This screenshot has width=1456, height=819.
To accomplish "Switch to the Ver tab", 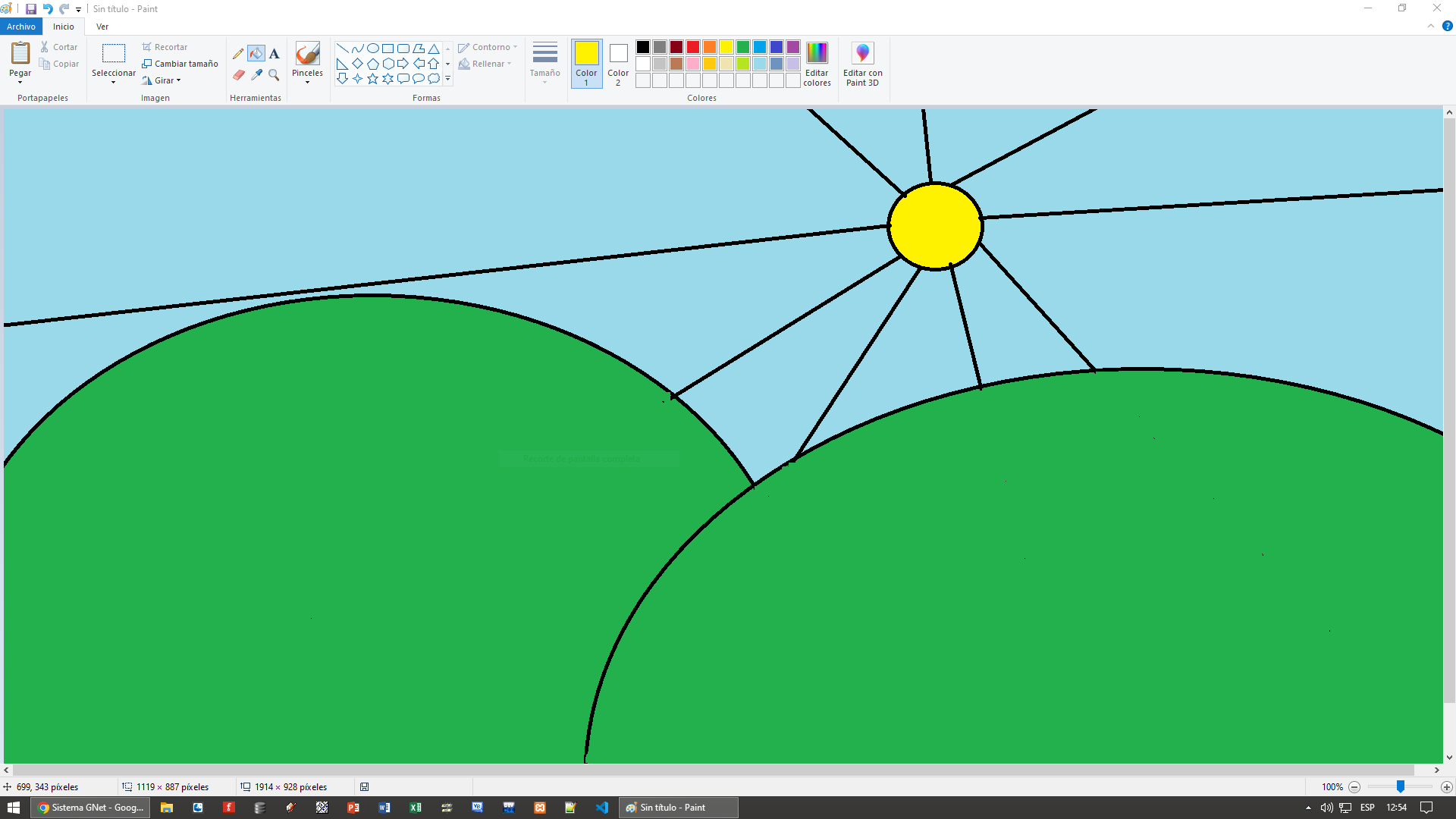I will [x=102, y=27].
